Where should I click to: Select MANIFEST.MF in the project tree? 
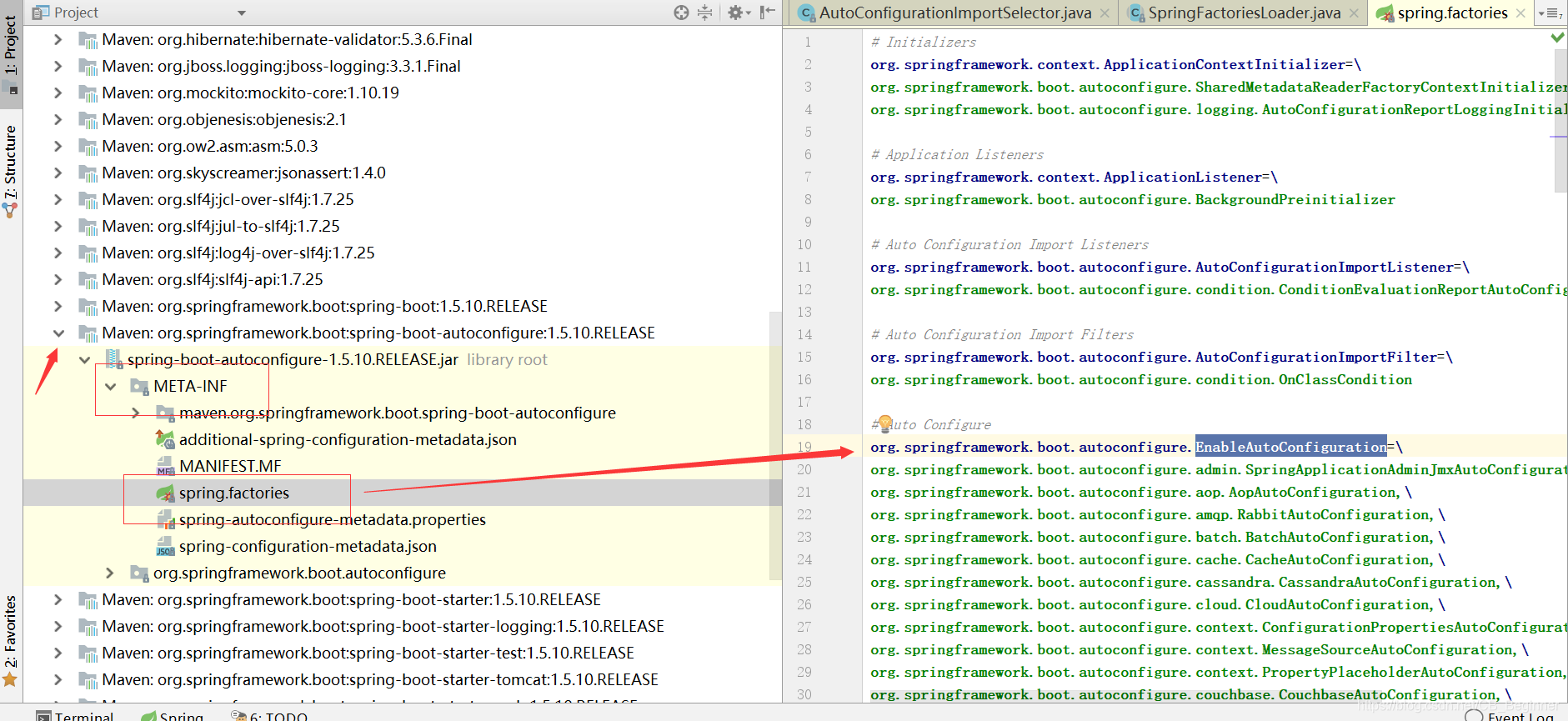230,466
